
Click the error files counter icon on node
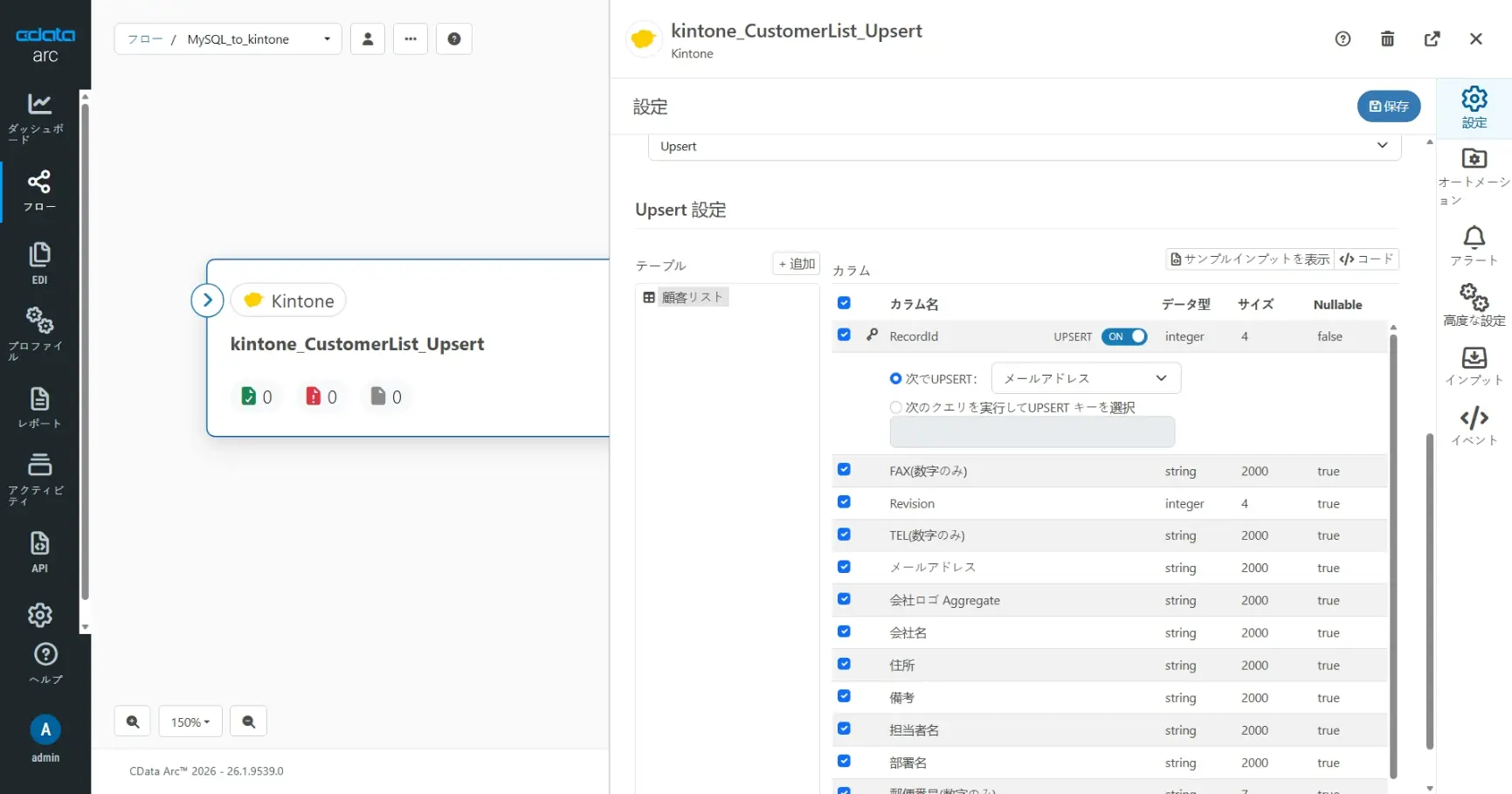point(314,397)
